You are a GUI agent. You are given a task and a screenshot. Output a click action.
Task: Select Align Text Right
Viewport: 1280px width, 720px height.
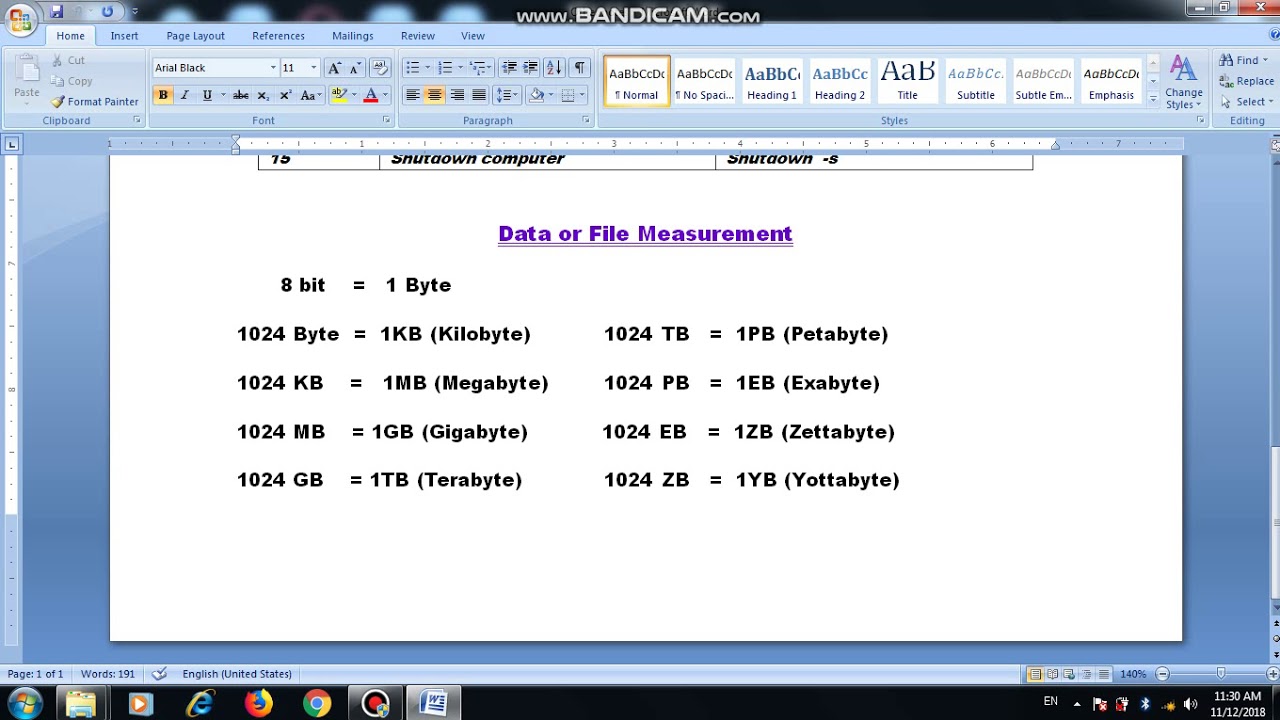[x=457, y=95]
